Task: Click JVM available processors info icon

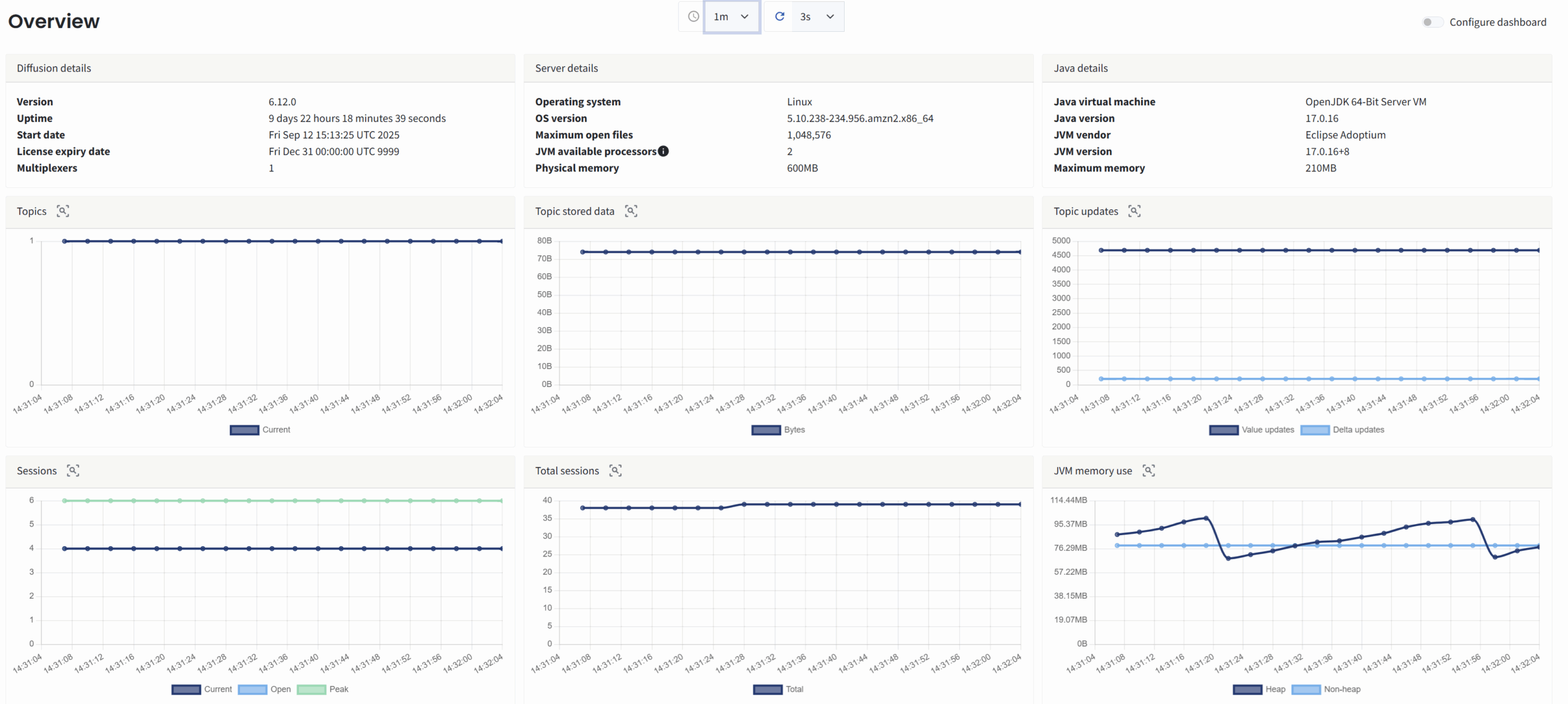Action: tap(663, 151)
